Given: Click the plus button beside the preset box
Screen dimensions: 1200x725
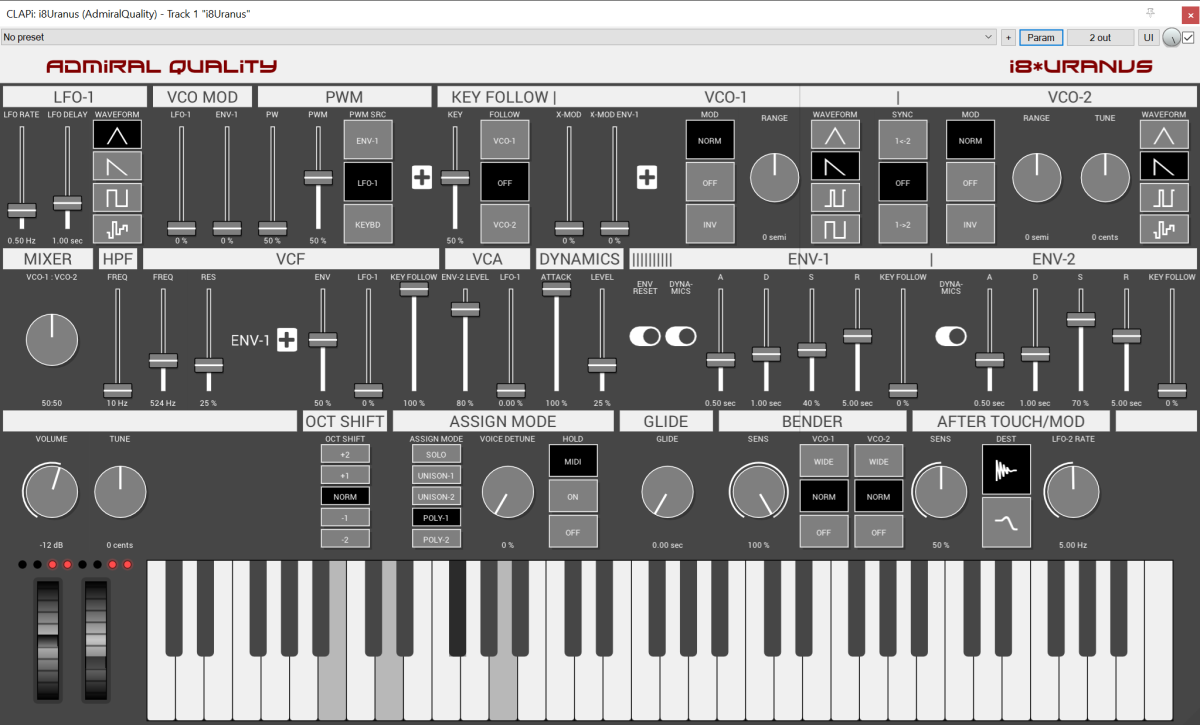Looking at the screenshot, I should [1008, 37].
